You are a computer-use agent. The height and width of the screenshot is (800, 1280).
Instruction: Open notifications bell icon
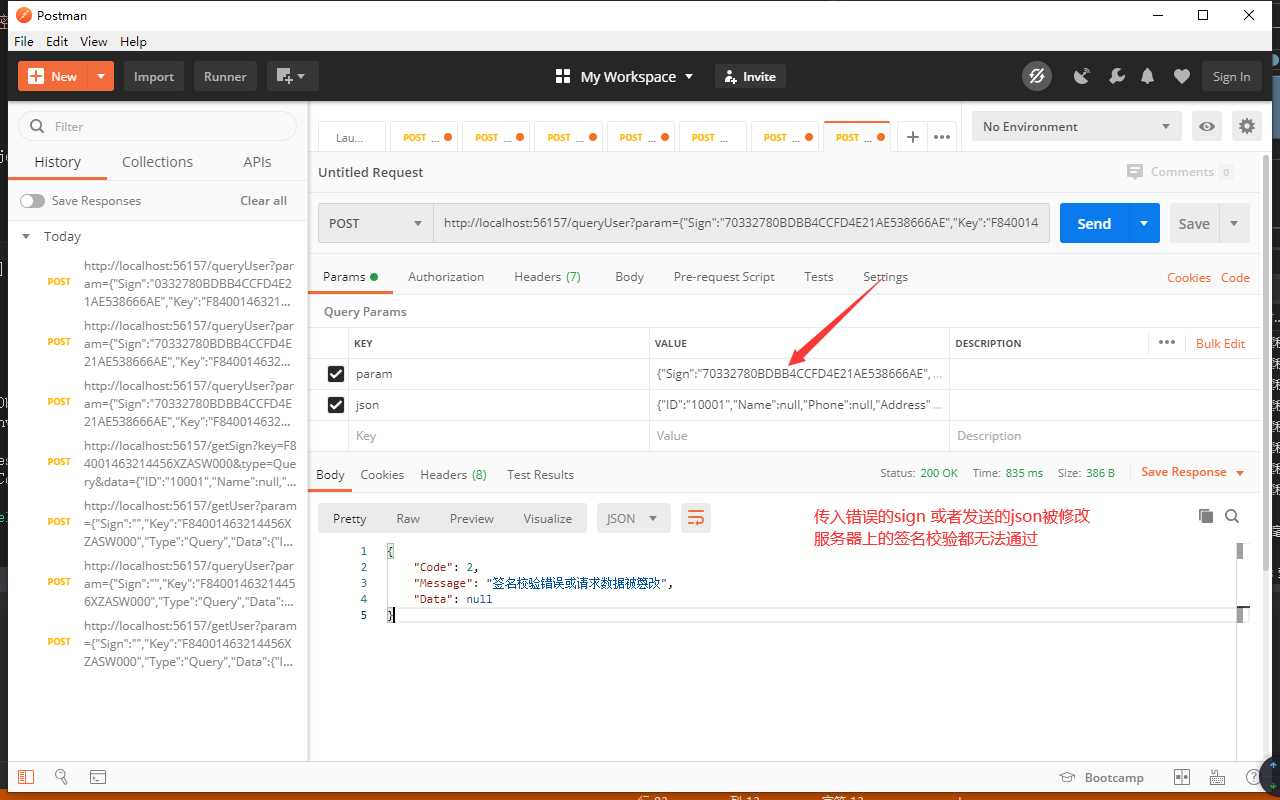(1148, 77)
